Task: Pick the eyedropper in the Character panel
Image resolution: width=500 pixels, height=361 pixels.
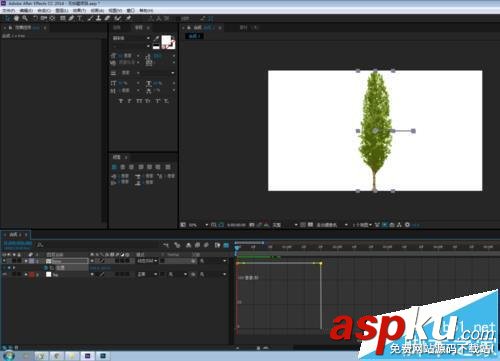Action: click(x=156, y=39)
